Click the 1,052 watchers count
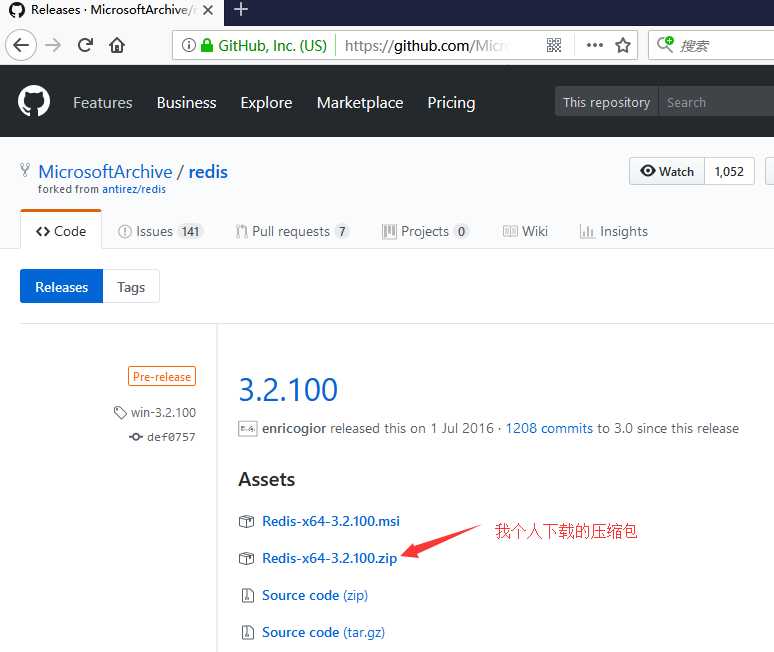774x652 pixels. point(729,171)
